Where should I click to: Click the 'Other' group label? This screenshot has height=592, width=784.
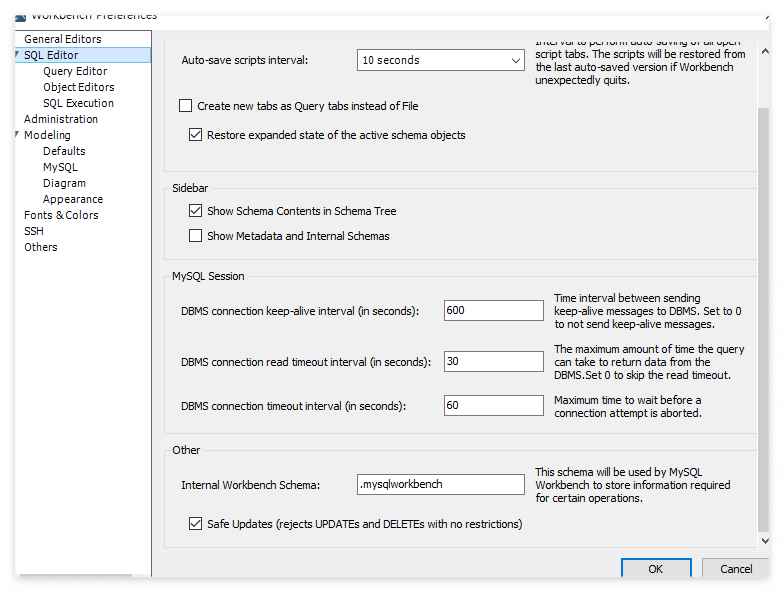click(186, 450)
